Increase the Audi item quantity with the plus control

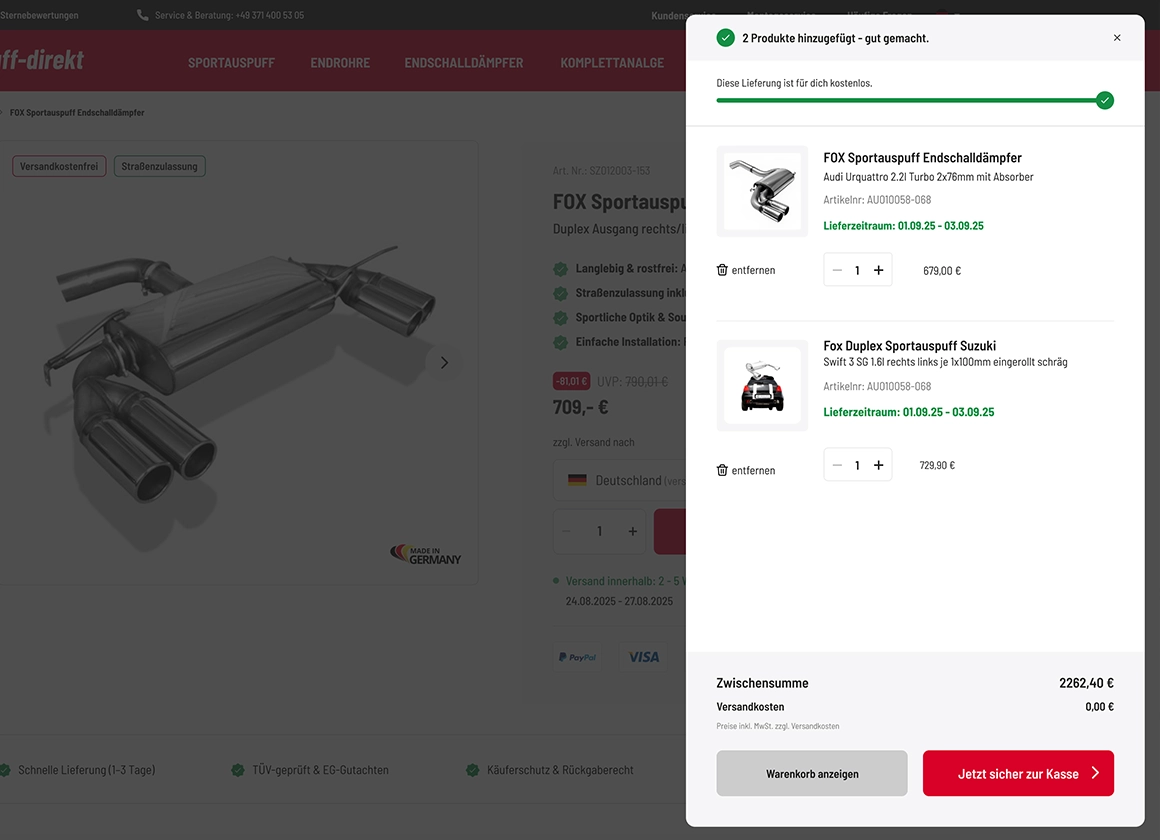tap(879, 269)
